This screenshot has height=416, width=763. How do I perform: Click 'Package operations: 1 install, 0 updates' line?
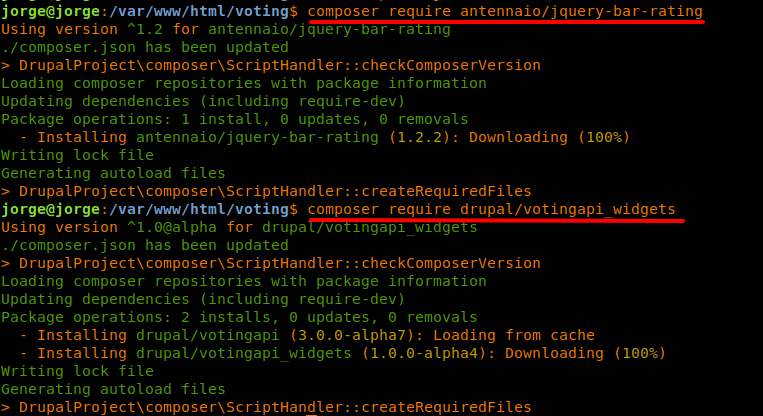(235, 119)
